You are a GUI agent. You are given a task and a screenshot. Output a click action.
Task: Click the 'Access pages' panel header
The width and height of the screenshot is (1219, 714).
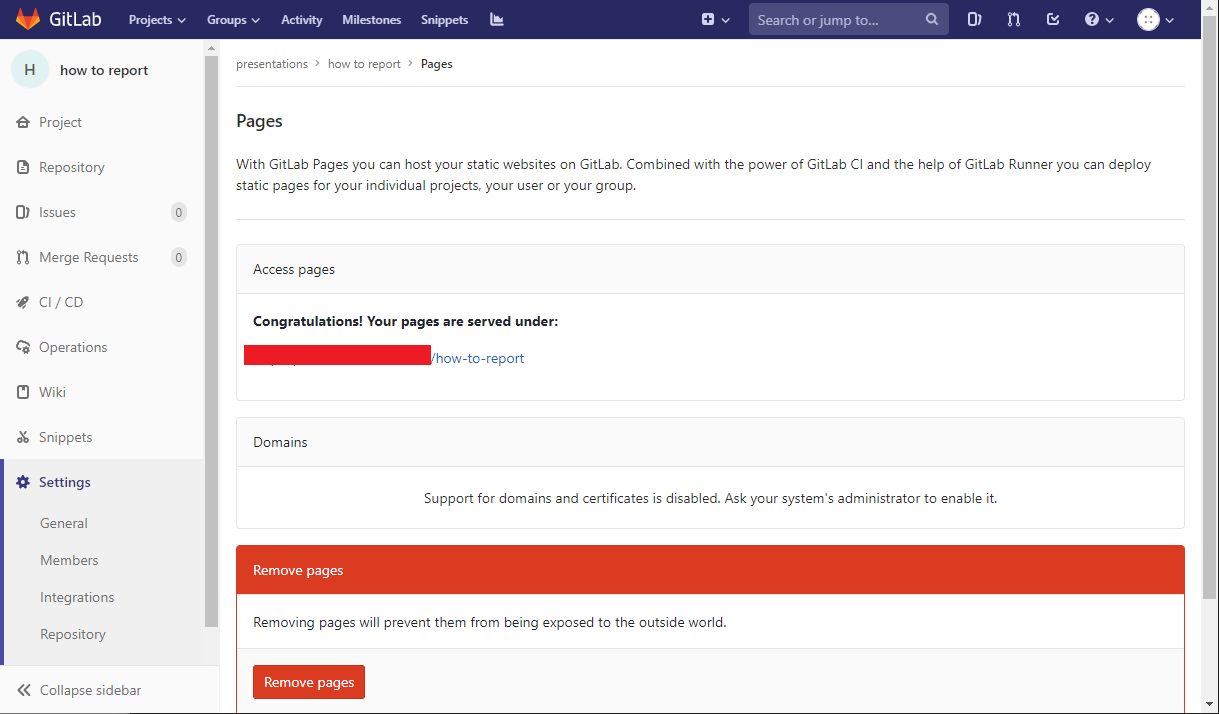point(710,269)
